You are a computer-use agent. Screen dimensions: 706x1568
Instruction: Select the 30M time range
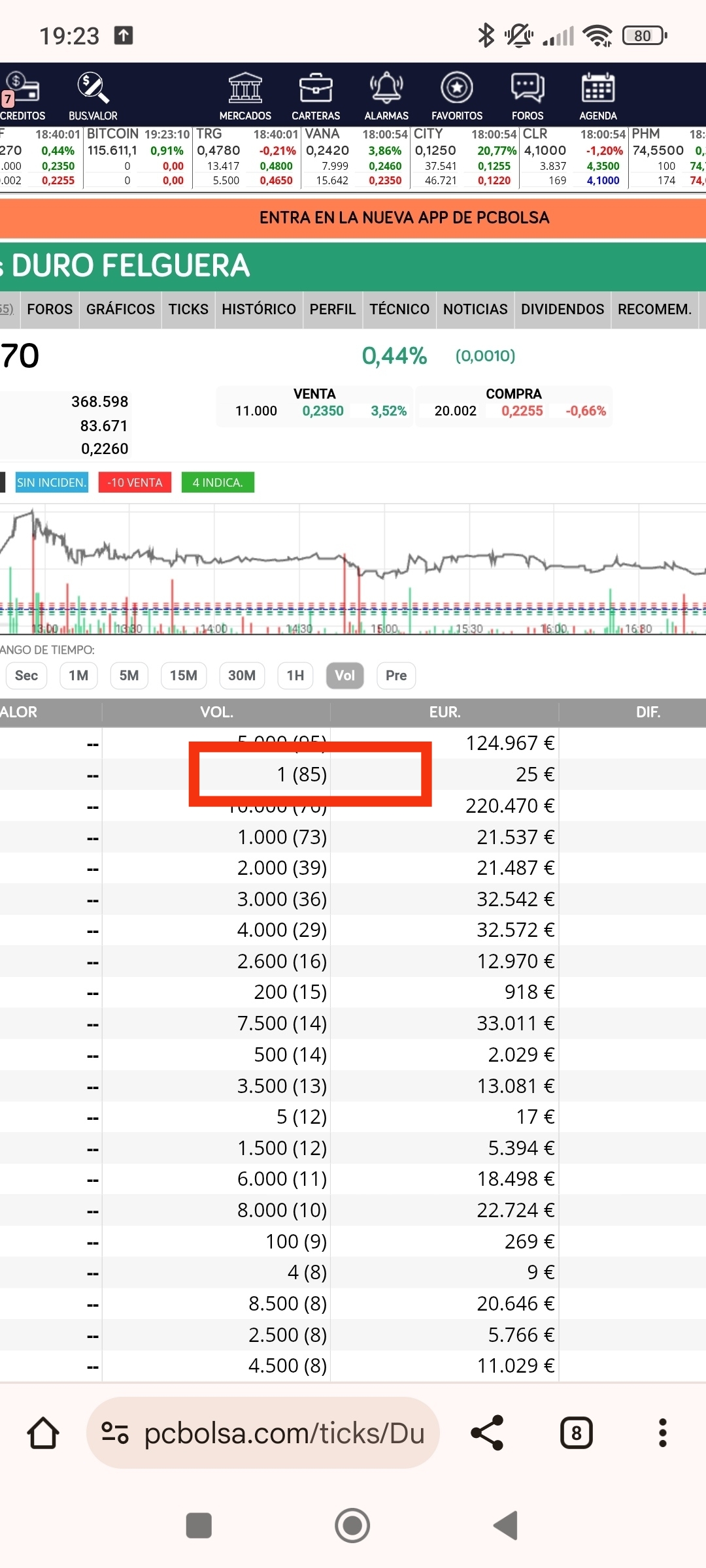pyautogui.click(x=242, y=676)
